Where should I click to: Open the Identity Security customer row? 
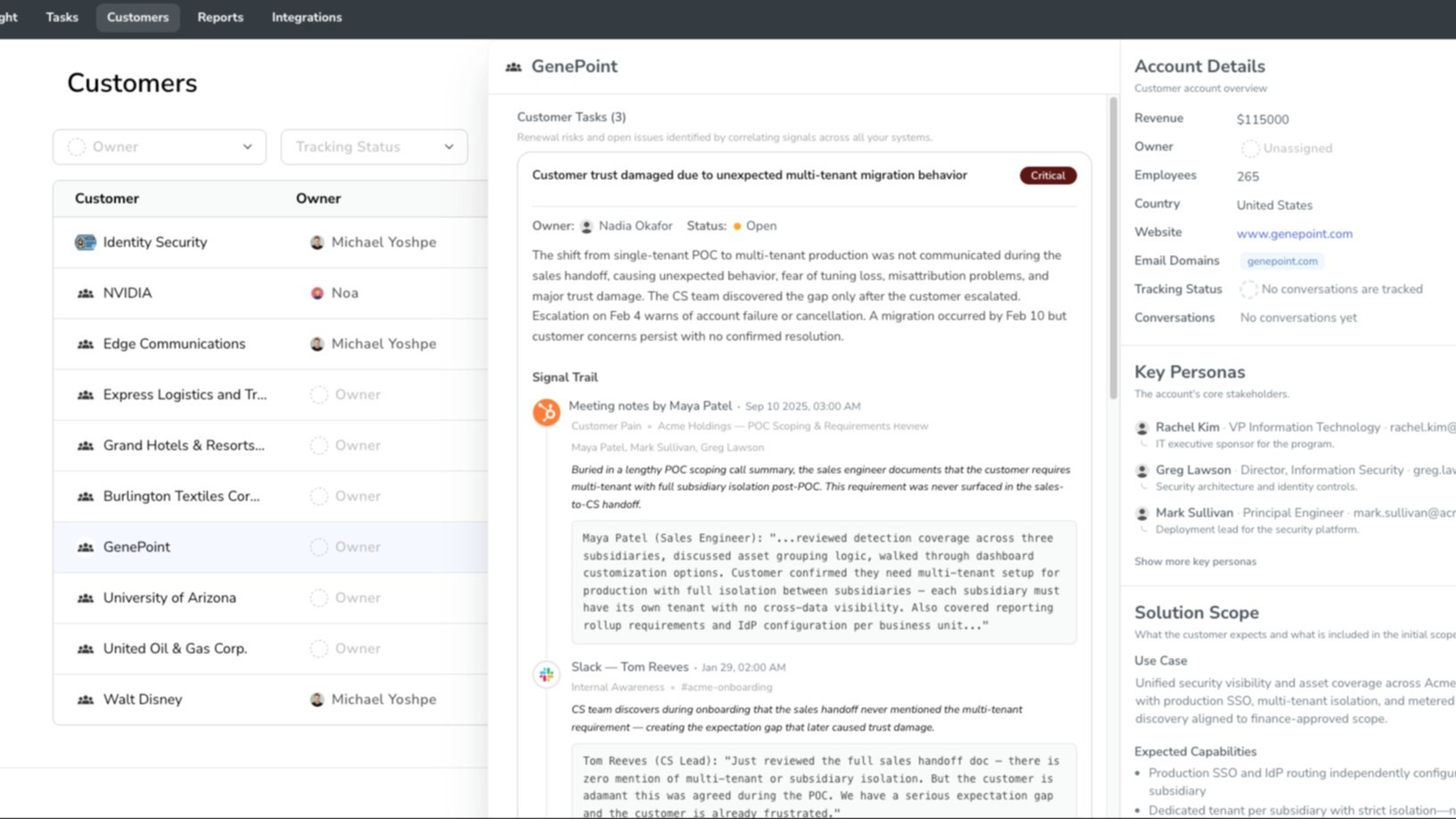(x=270, y=242)
